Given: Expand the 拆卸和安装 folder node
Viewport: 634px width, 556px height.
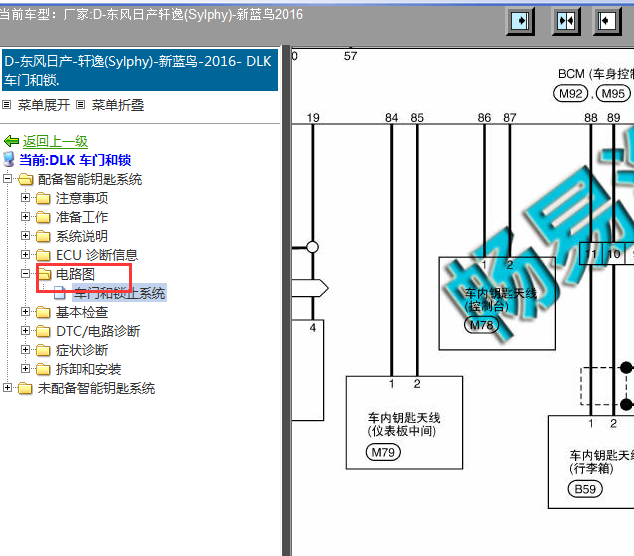Looking at the screenshot, I should tap(25, 369).
